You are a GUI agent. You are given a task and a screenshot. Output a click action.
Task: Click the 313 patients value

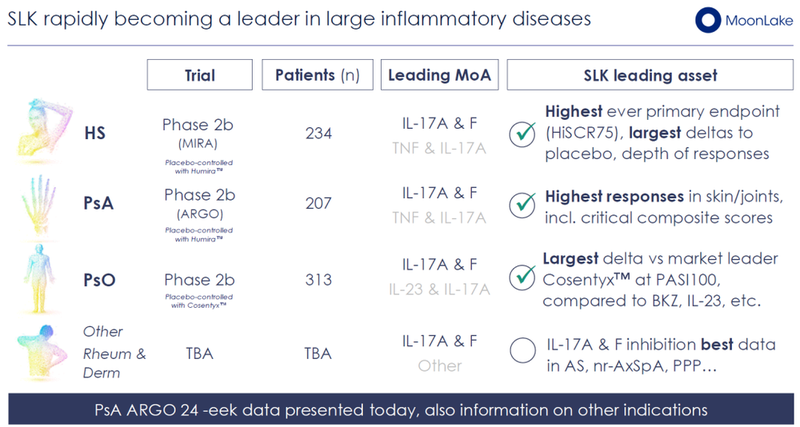pos(317,279)
